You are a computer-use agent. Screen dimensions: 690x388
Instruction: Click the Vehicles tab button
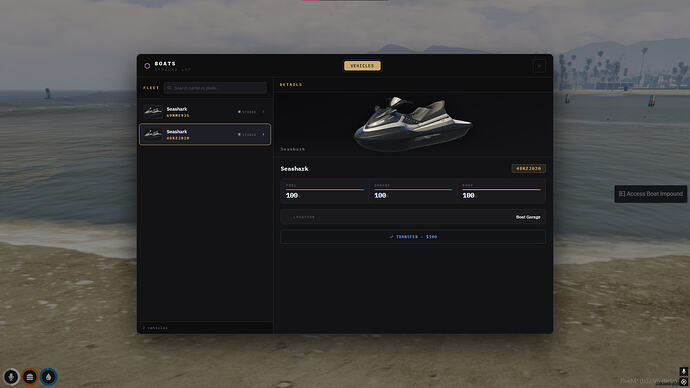click(362, 66)
